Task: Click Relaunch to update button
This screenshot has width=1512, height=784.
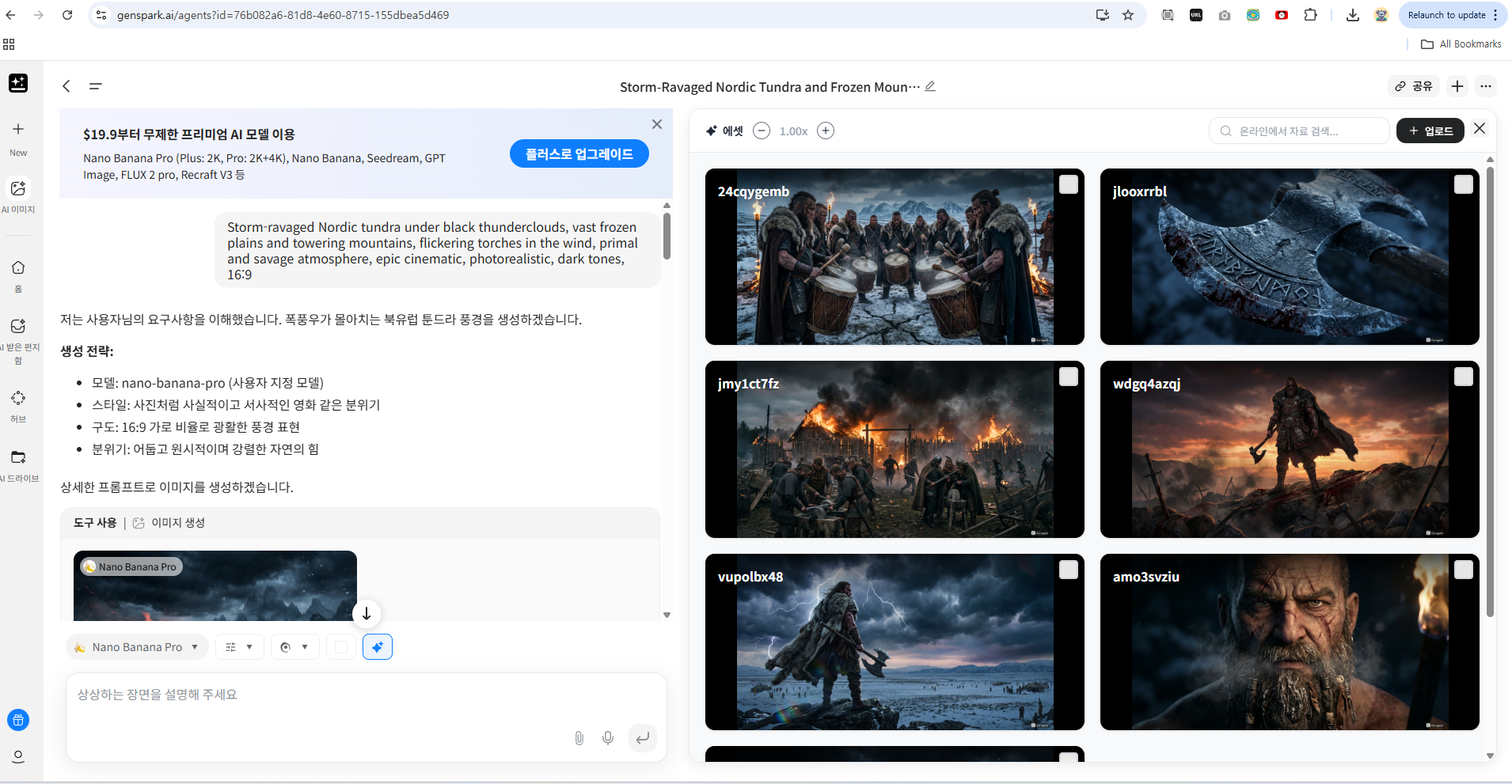Action: [1453, 15]
